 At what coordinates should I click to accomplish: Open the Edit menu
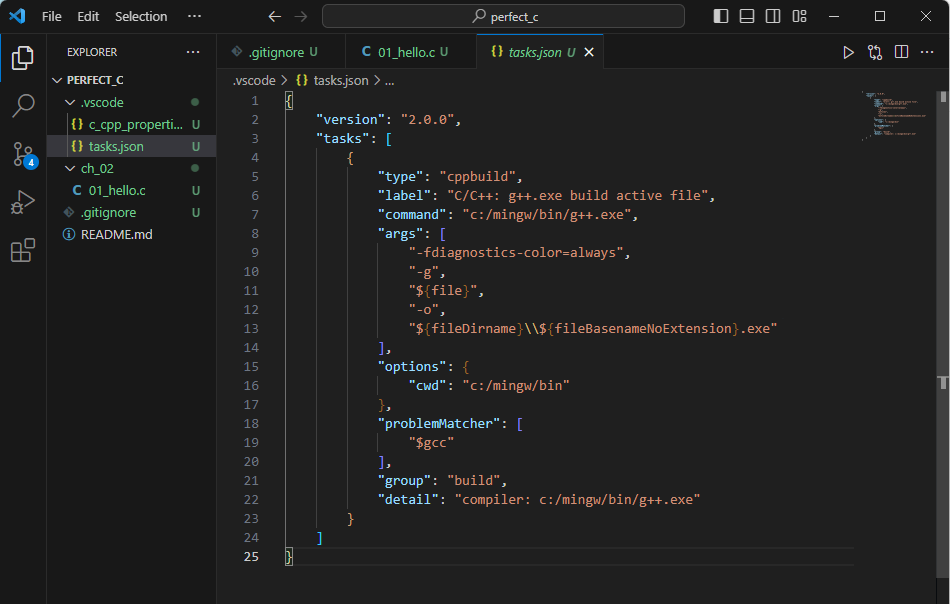[88, 16]
